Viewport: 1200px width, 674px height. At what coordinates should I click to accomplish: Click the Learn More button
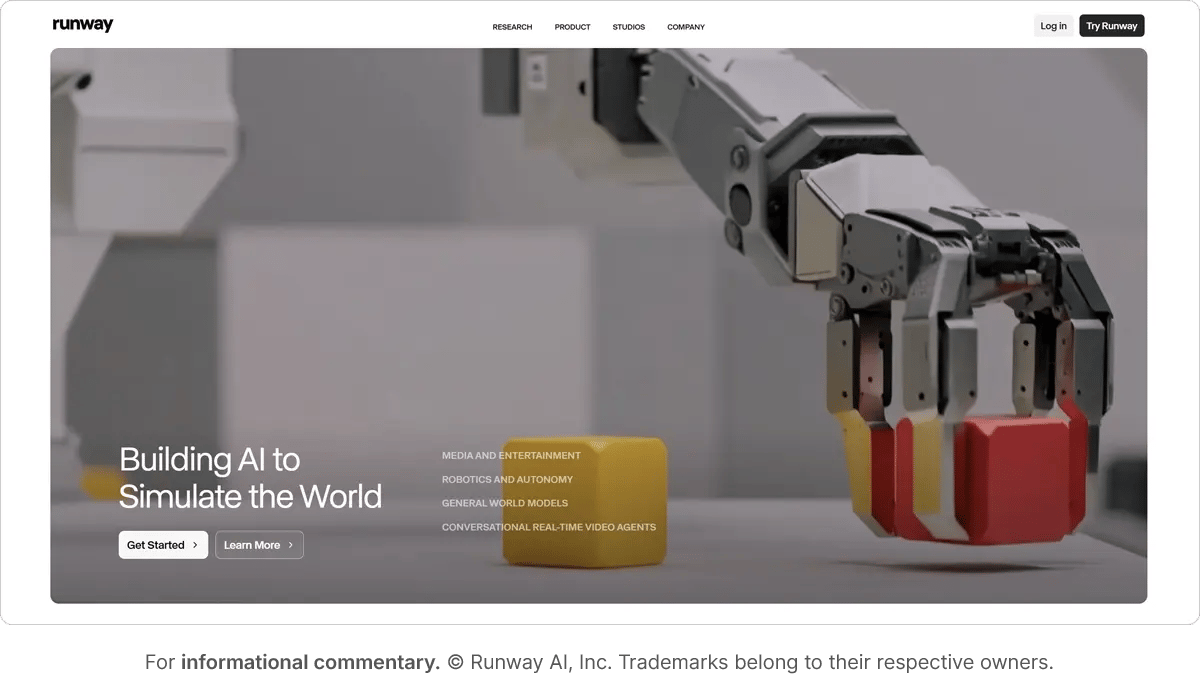[259, 545]
